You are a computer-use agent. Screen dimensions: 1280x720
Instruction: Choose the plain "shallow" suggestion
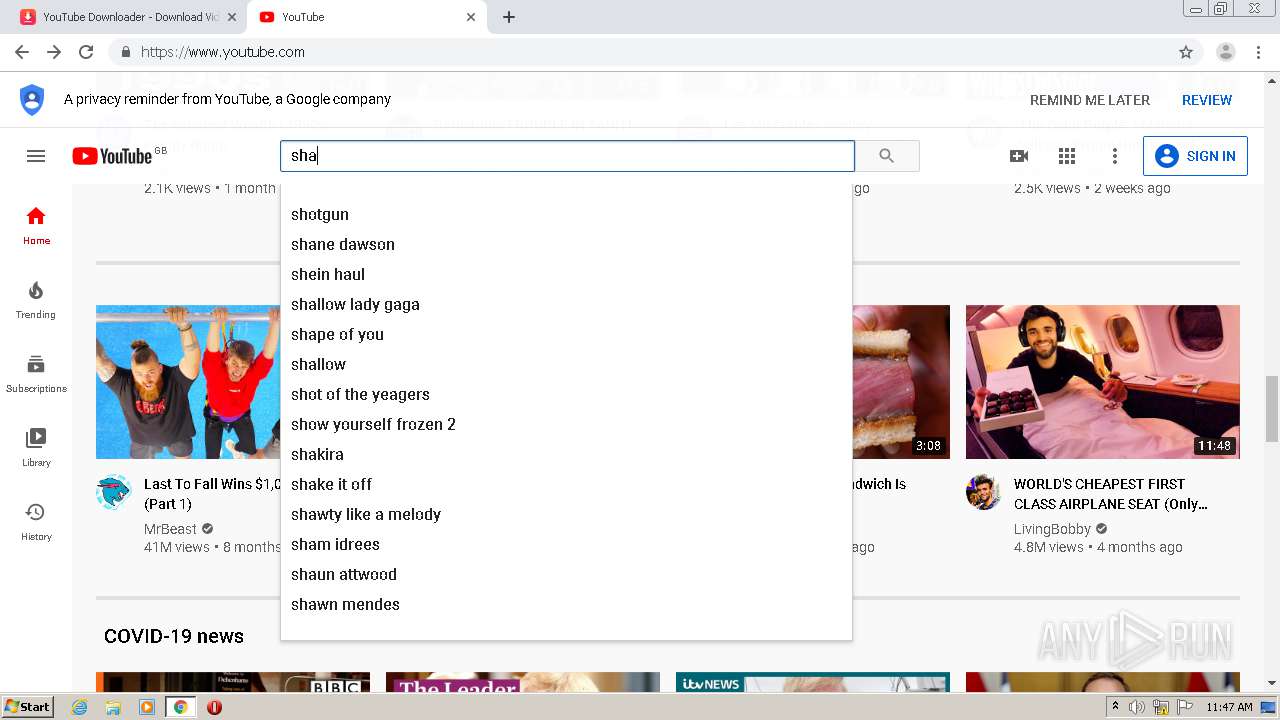[566, 364]
